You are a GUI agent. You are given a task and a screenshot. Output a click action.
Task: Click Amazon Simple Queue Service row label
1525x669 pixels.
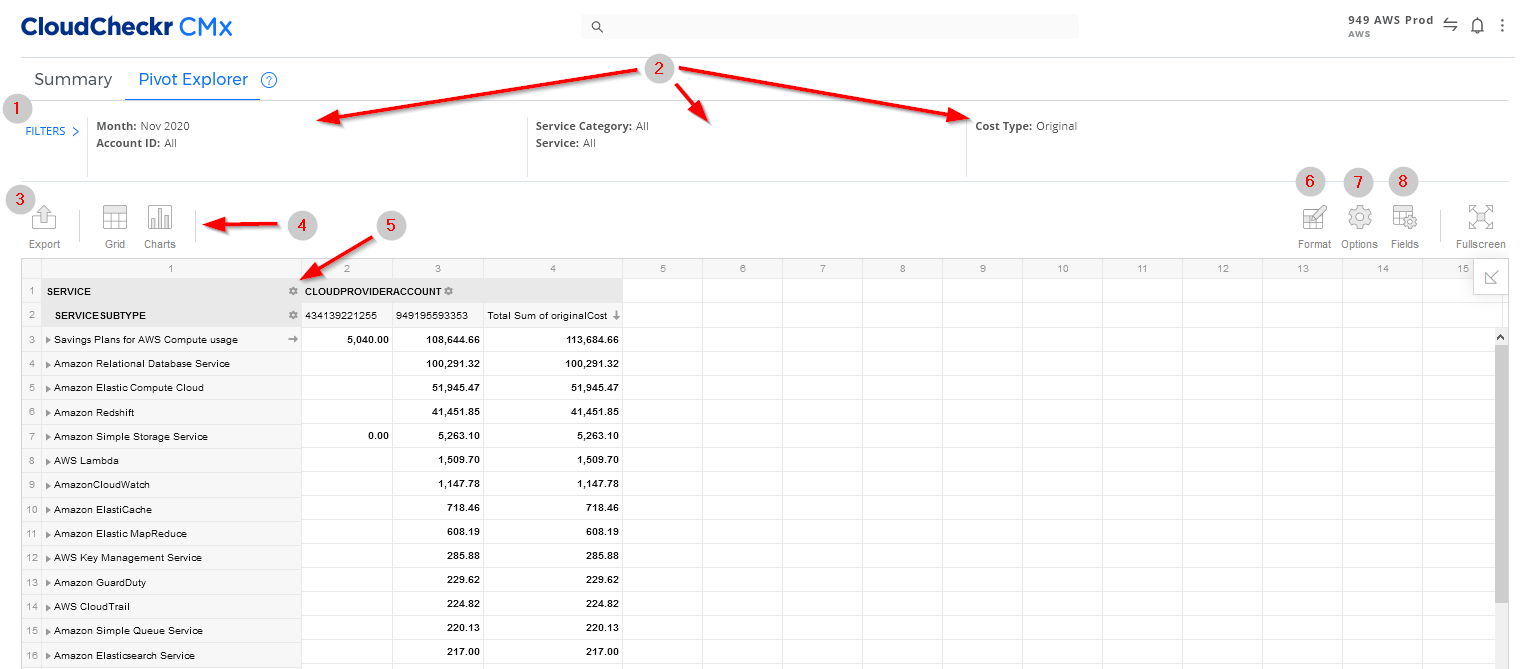(128, 631)
